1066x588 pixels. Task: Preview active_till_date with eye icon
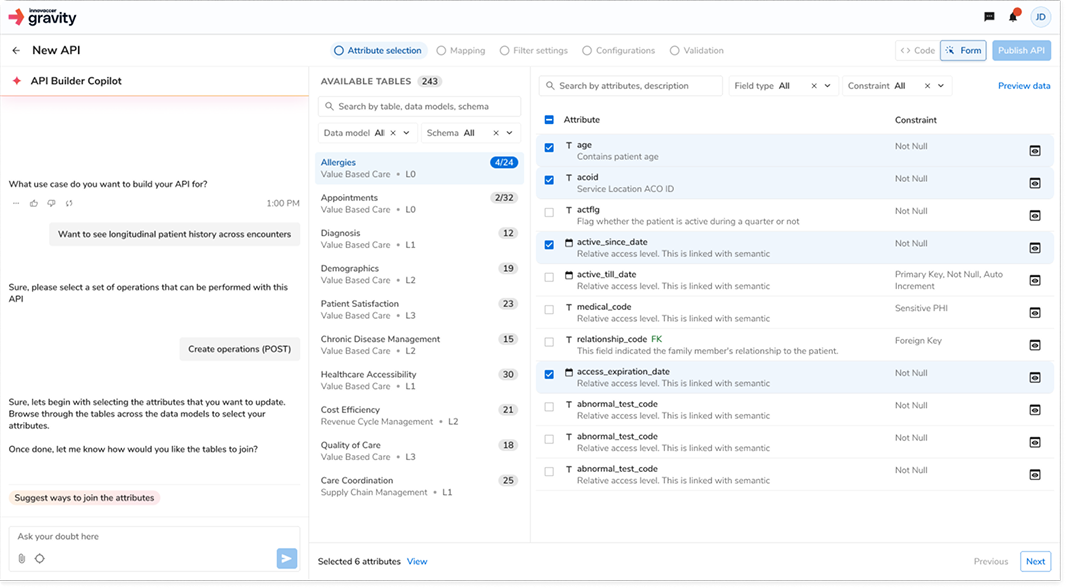1035,281
